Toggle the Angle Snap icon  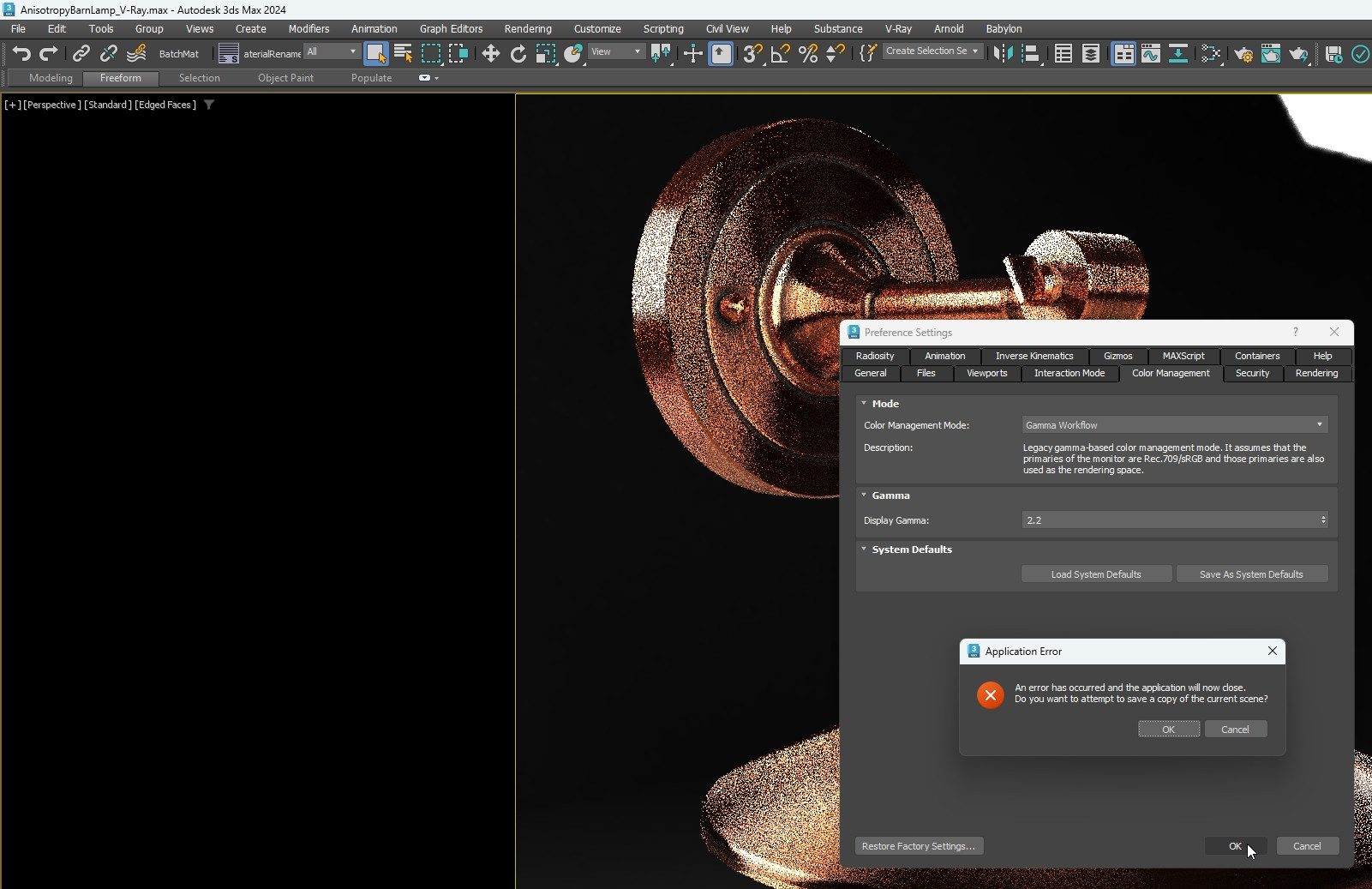point(780,53)
